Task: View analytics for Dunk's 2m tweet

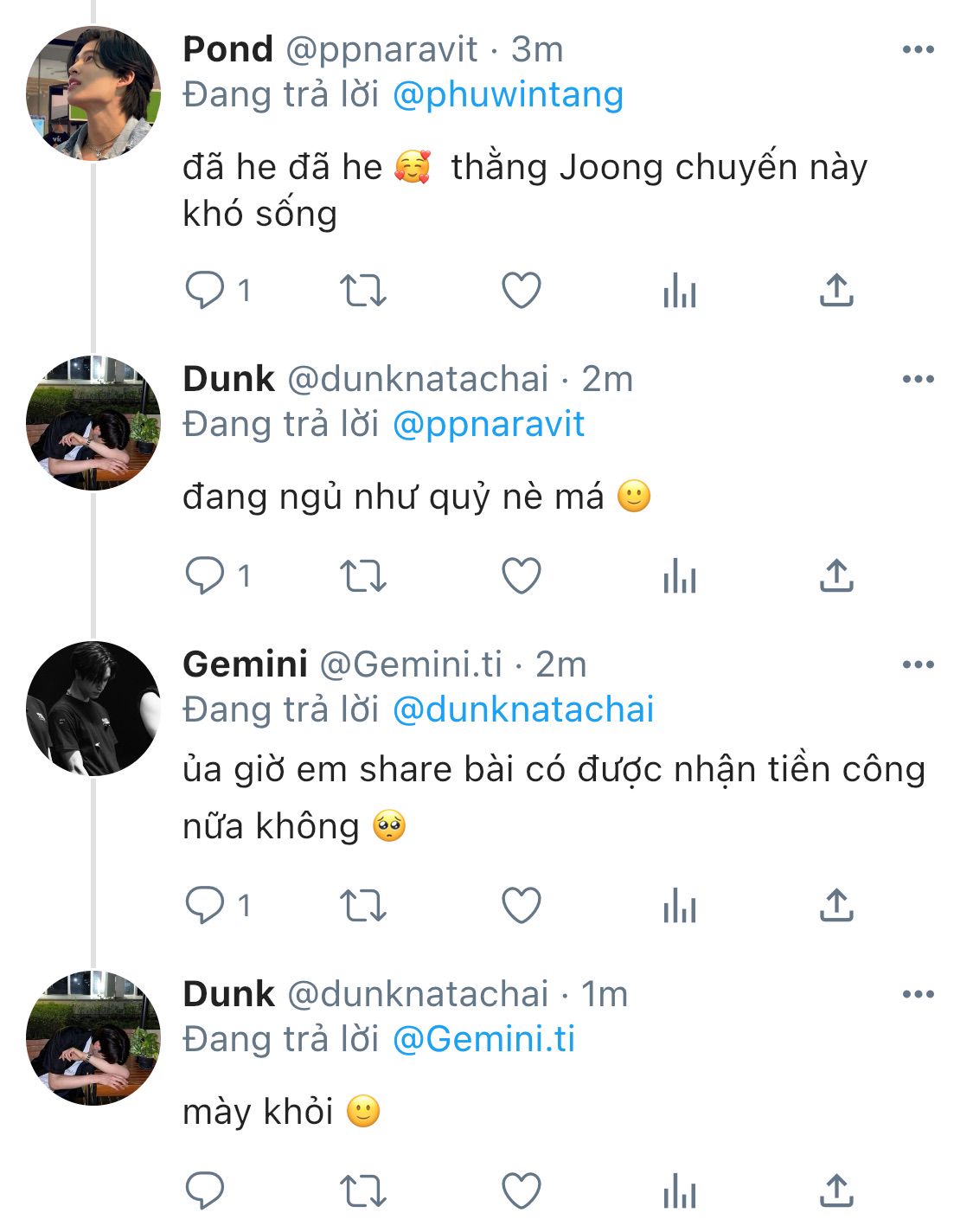Action: 680,576
